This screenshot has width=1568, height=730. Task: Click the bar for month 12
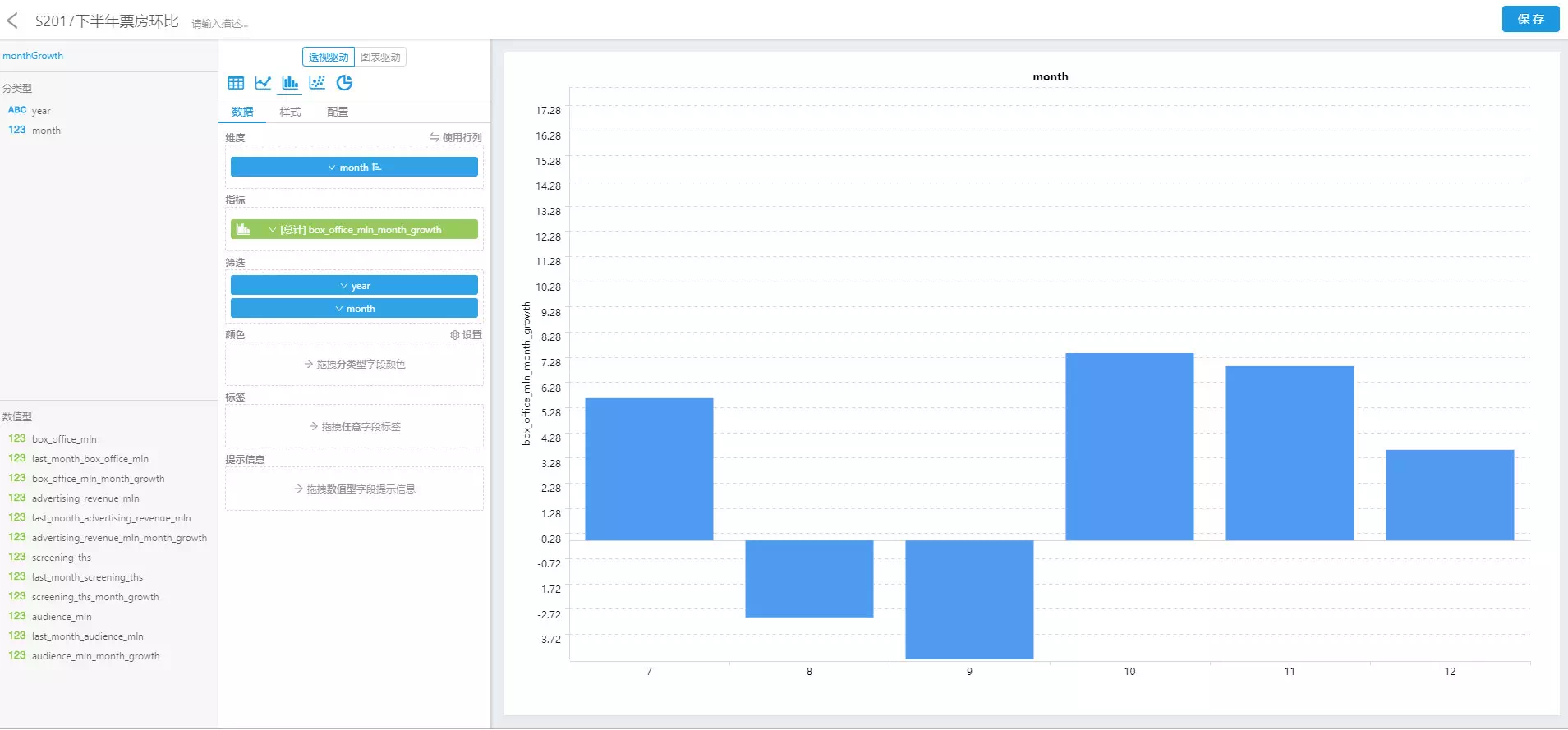[1450, 495]
